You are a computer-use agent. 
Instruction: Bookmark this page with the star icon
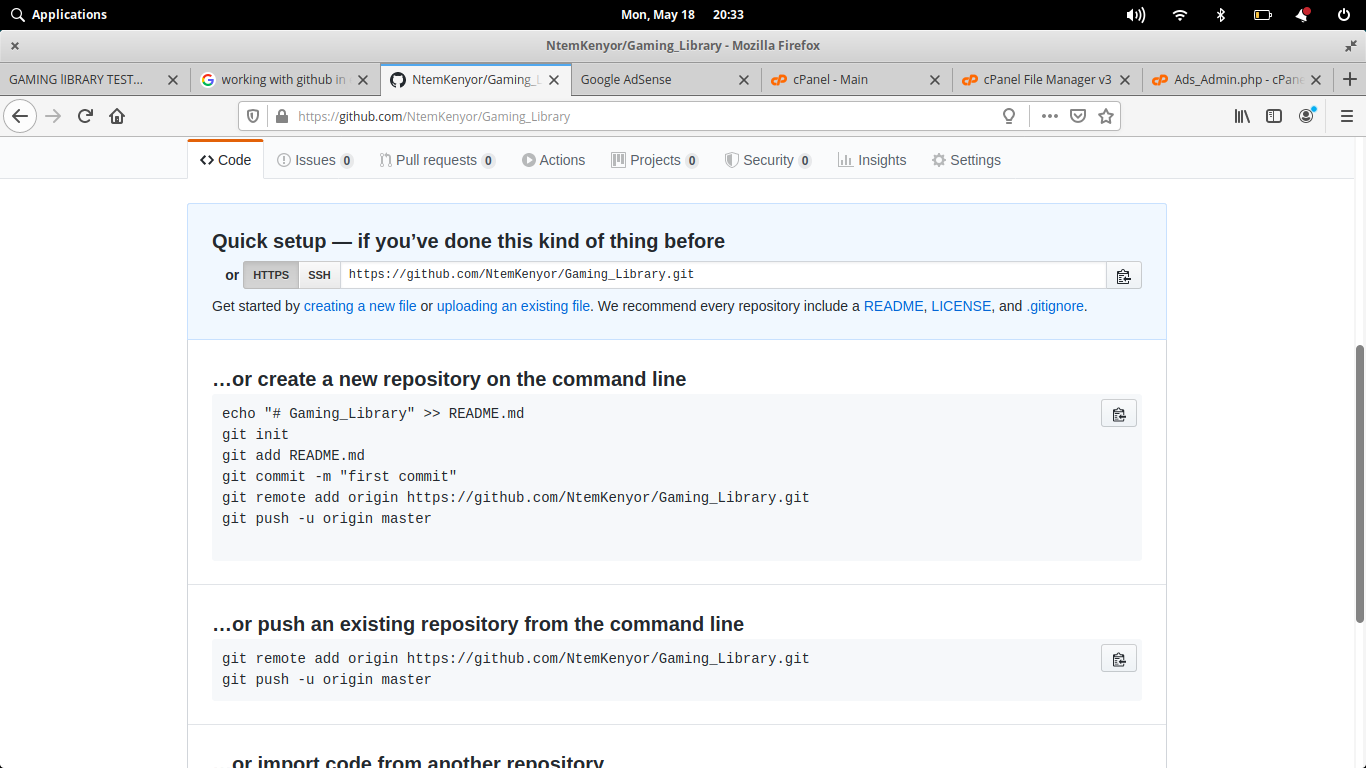click(x=1105, y=116)
